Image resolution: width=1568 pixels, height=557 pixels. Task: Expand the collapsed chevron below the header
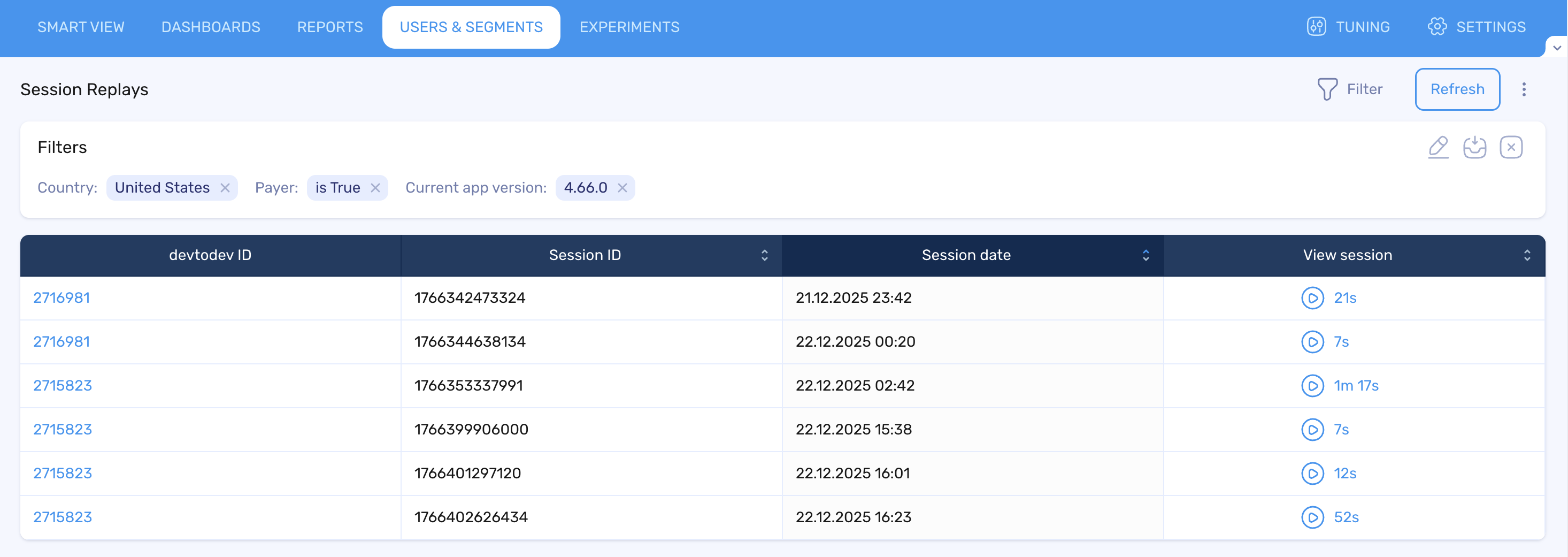pos(1556,48)
